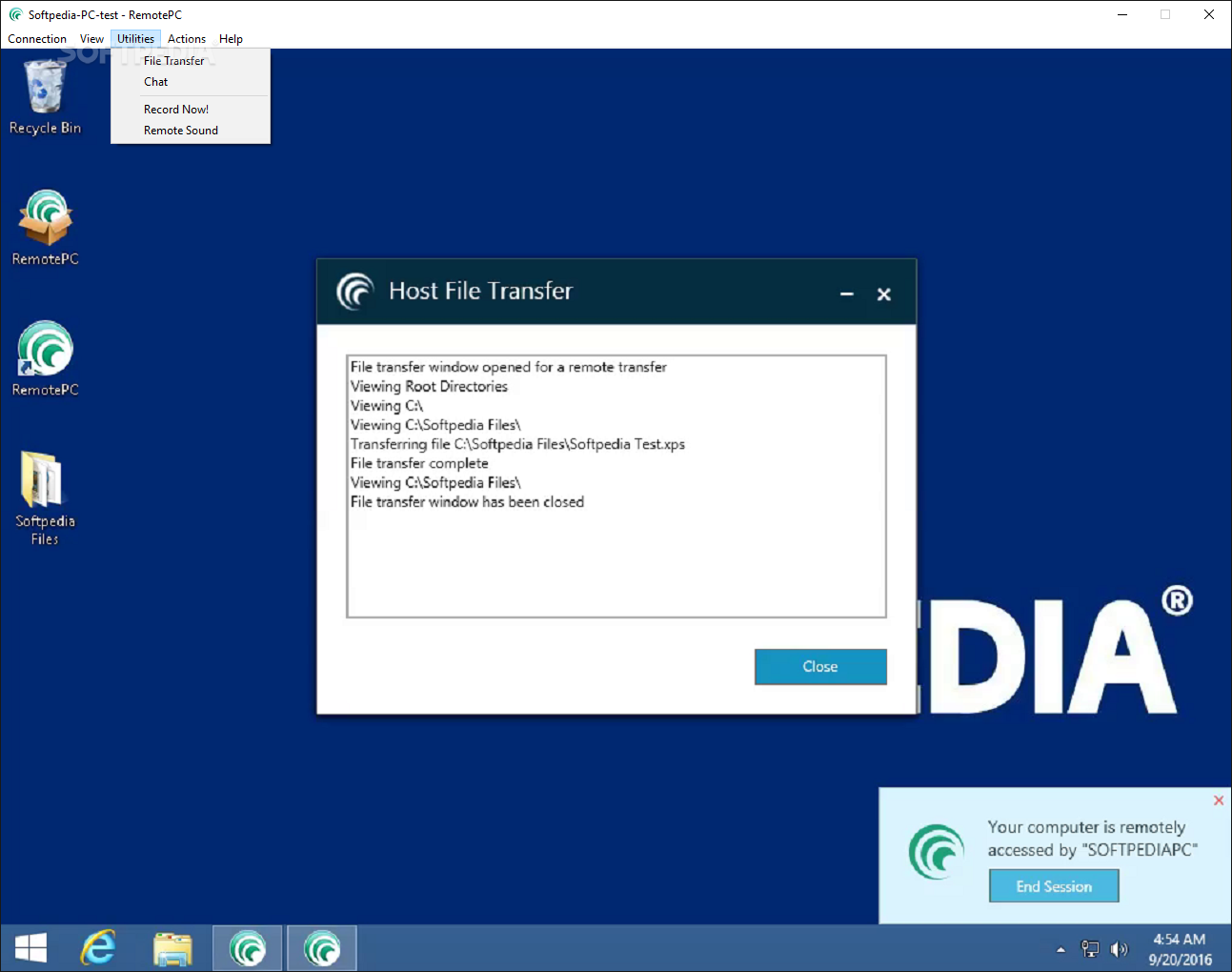Select the Softpedia Files folder icon

45,497
